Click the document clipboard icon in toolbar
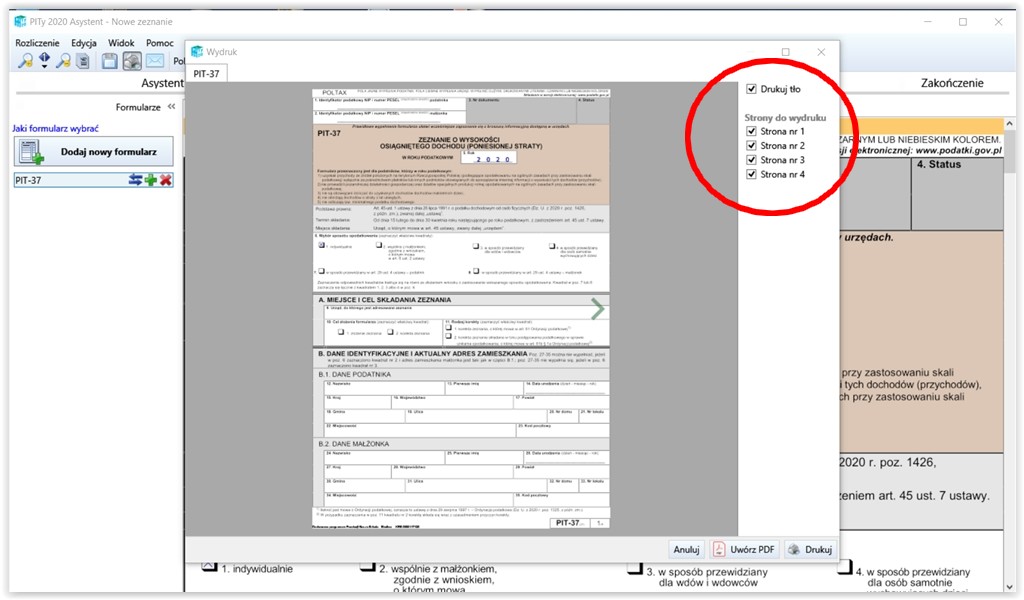Screen dimensions: 1024x600 point(83,62)
